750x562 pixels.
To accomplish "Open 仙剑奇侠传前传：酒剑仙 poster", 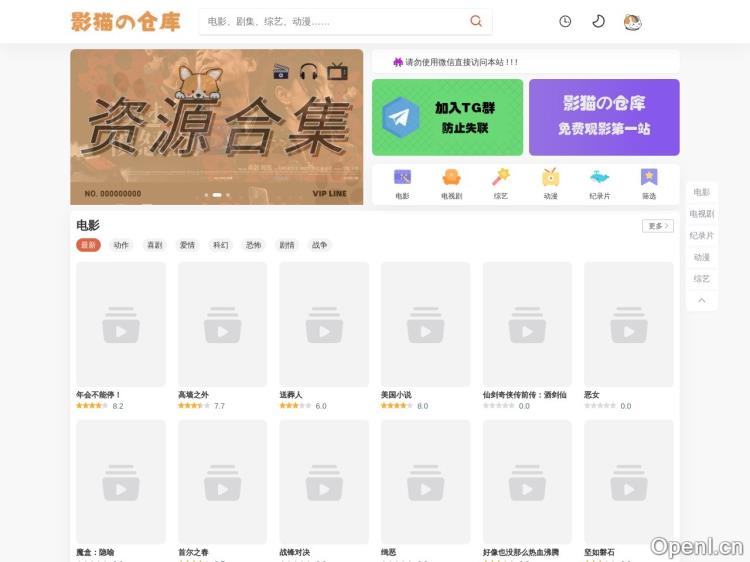I will coord(527,324).
